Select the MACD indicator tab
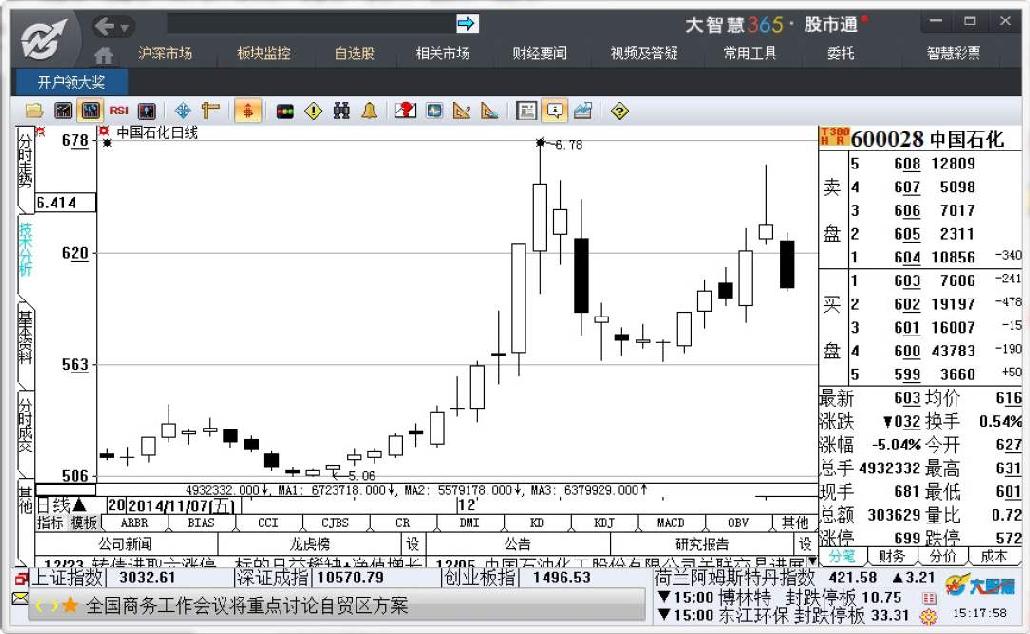Viewport: 1030px width, 634px height. [671, 523]
